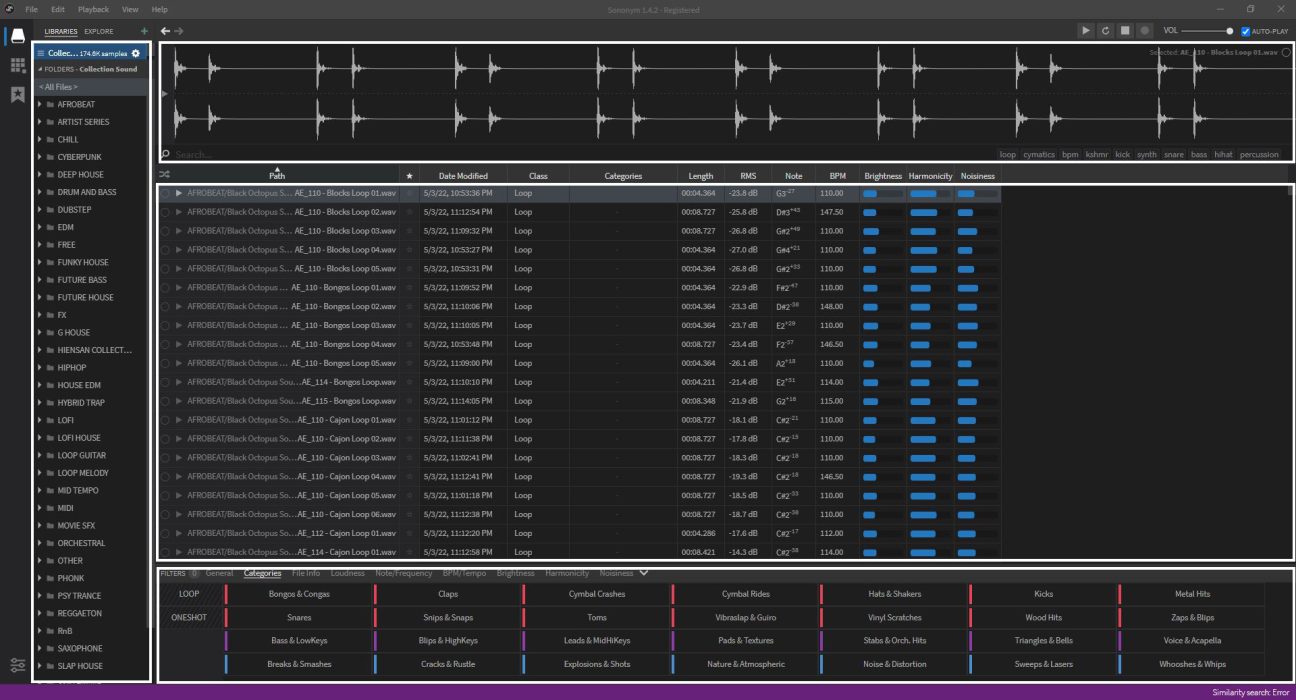1296x700 pixels.
Task: Click the search magnifier icon
Action: tap(166, 155)
